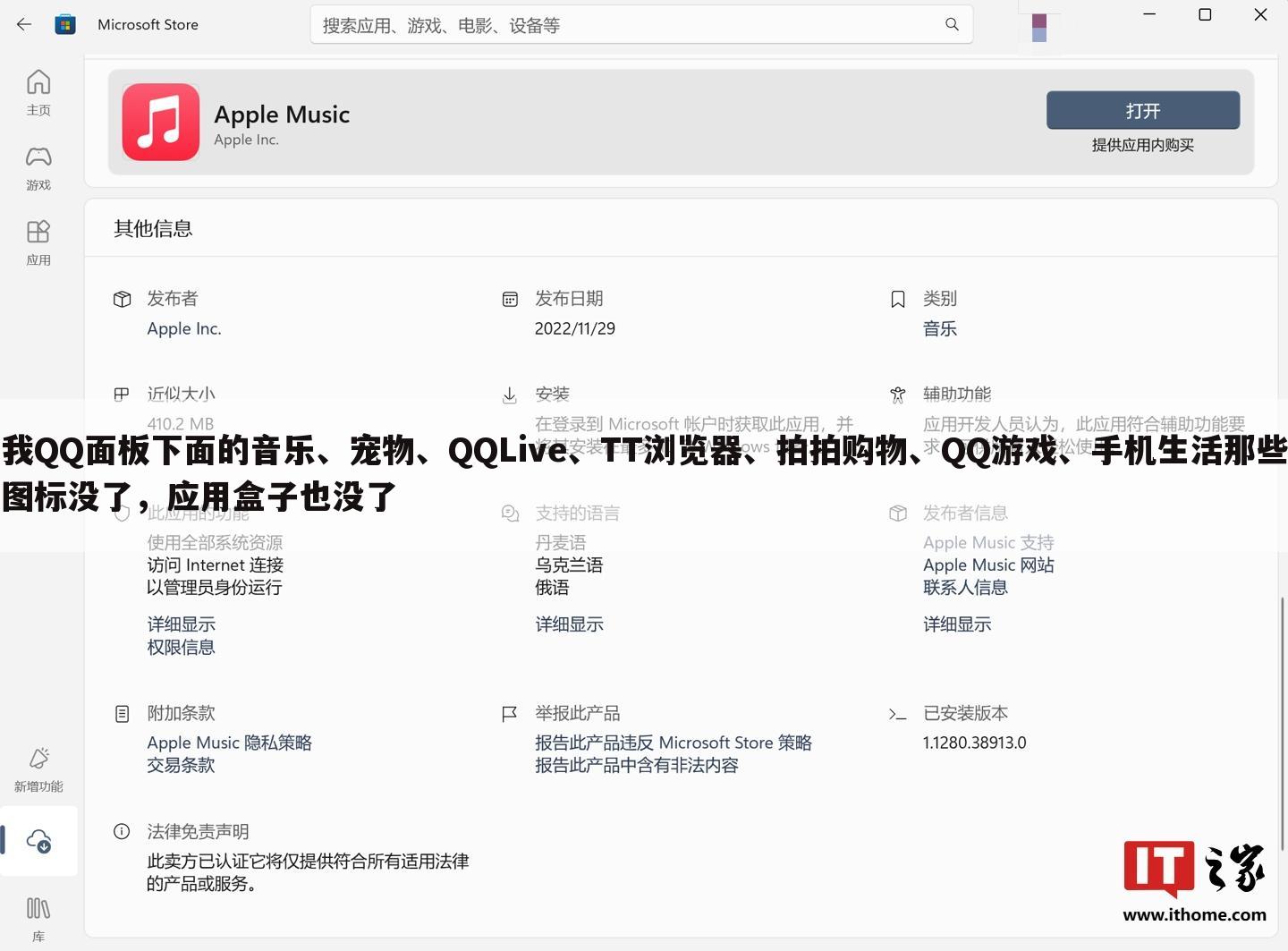Click the release date 2022/11/29 text
The image size is (1288, 951).
575,328
